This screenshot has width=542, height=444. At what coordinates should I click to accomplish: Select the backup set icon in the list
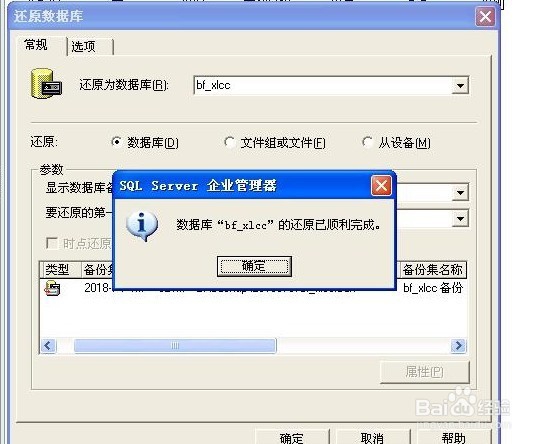coord(53,288)
